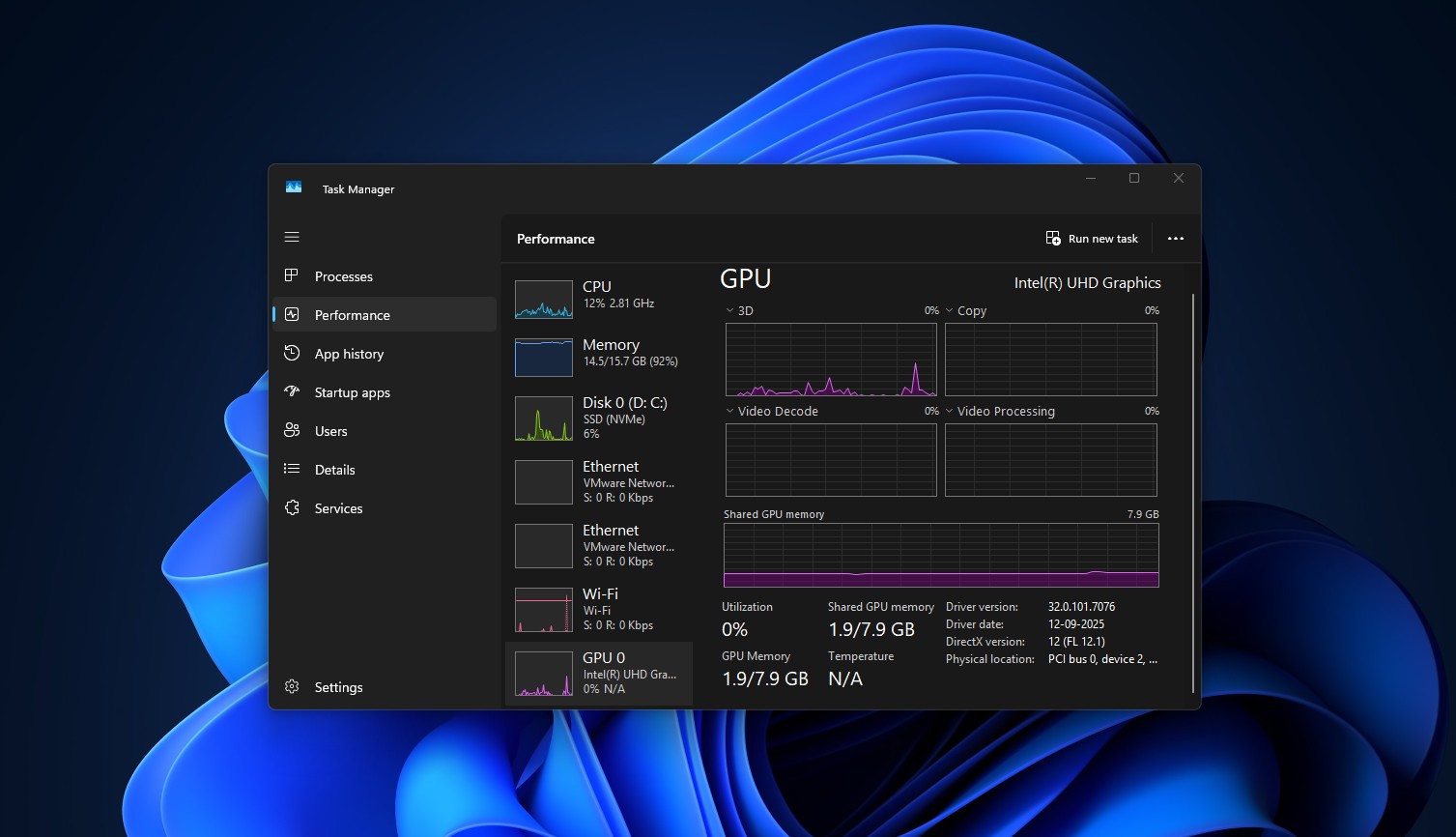Click the GPU heading
Viewport: 1456px width, 837px height.
point(746,279)
